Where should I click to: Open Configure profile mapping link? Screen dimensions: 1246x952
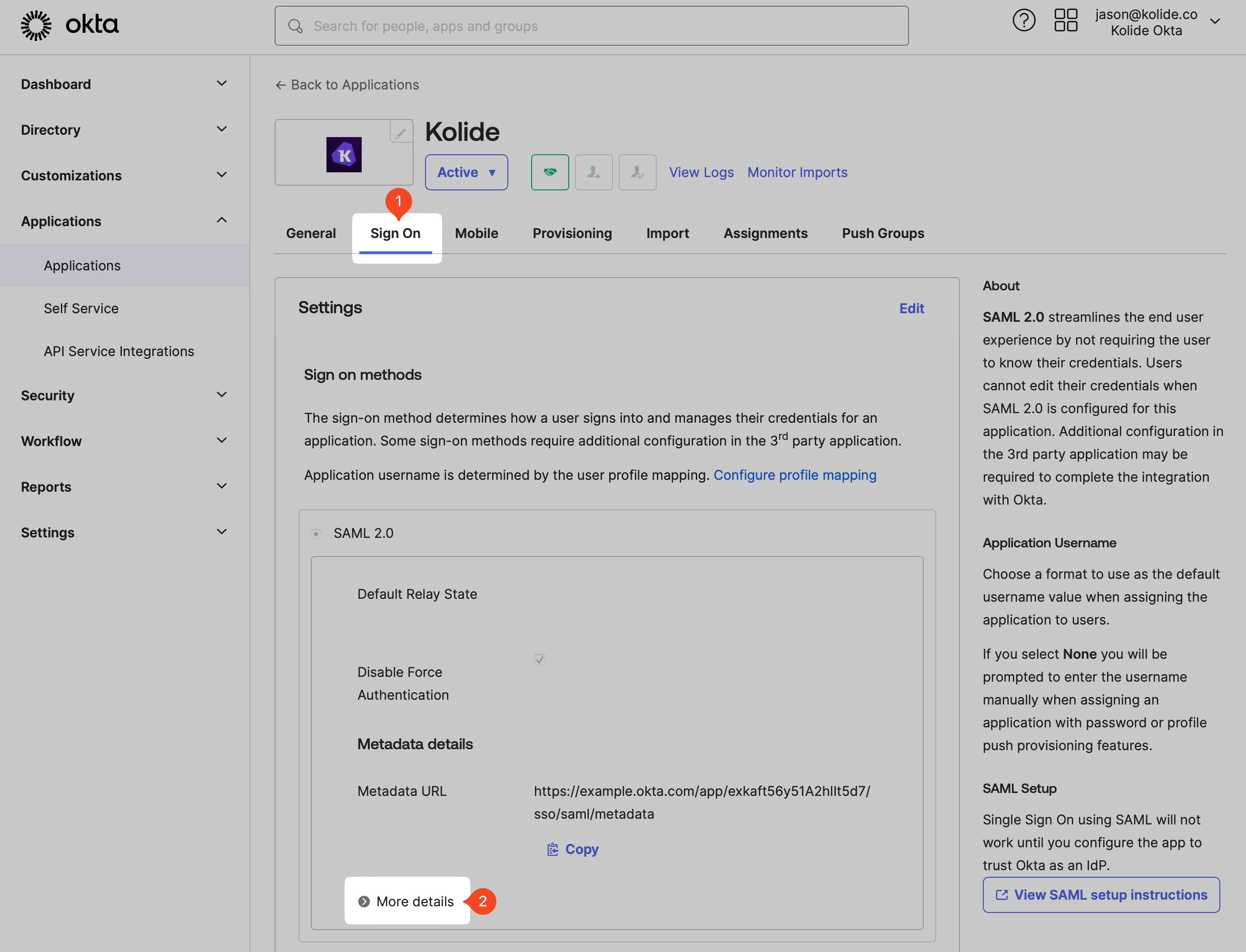(795, 475)
